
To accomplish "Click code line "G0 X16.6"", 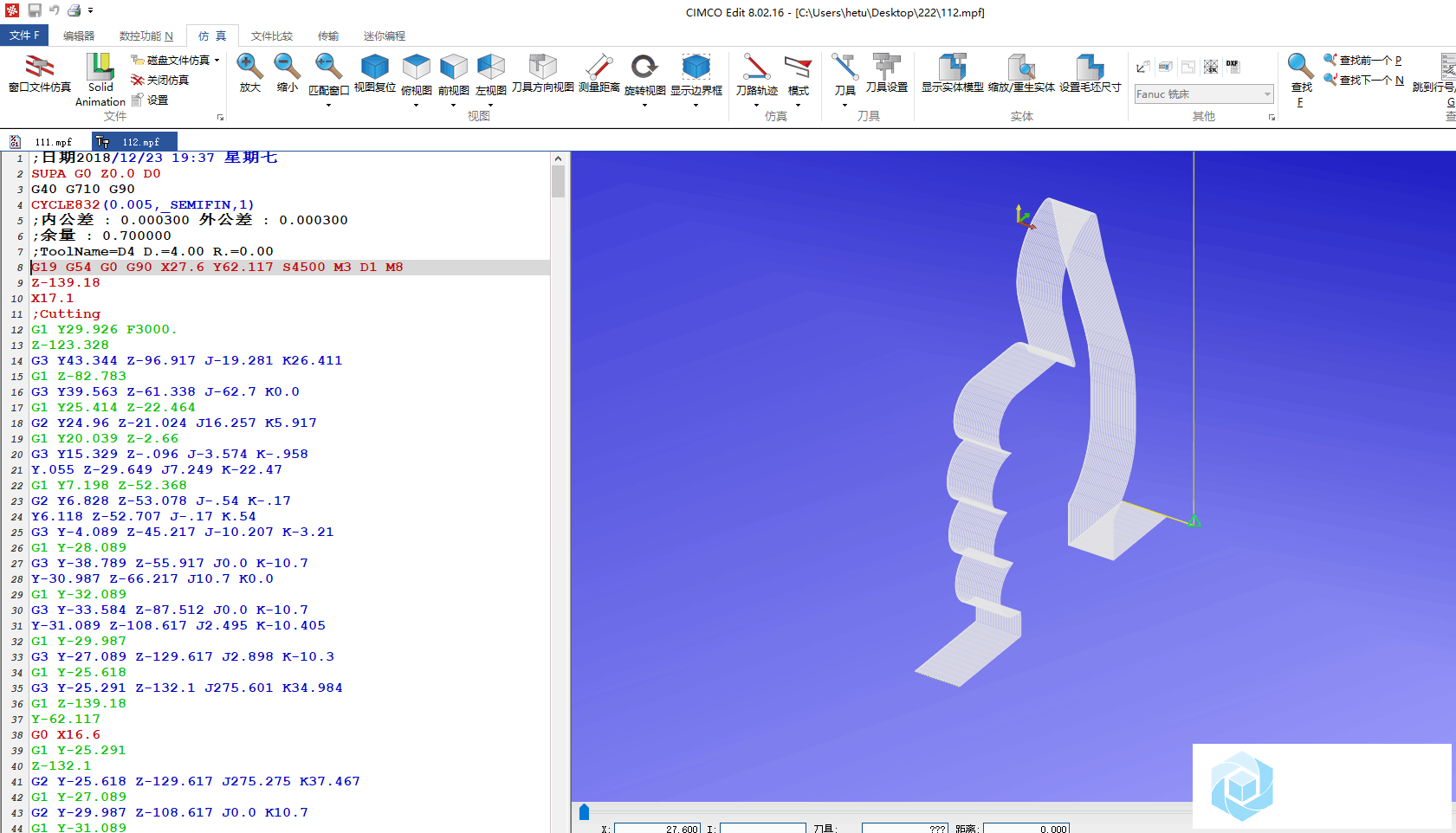I will coord(66,735).
